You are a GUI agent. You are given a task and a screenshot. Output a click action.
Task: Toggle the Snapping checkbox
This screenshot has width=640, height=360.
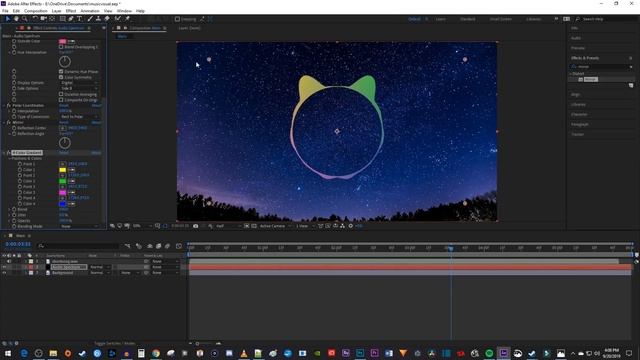click(177, 19)
